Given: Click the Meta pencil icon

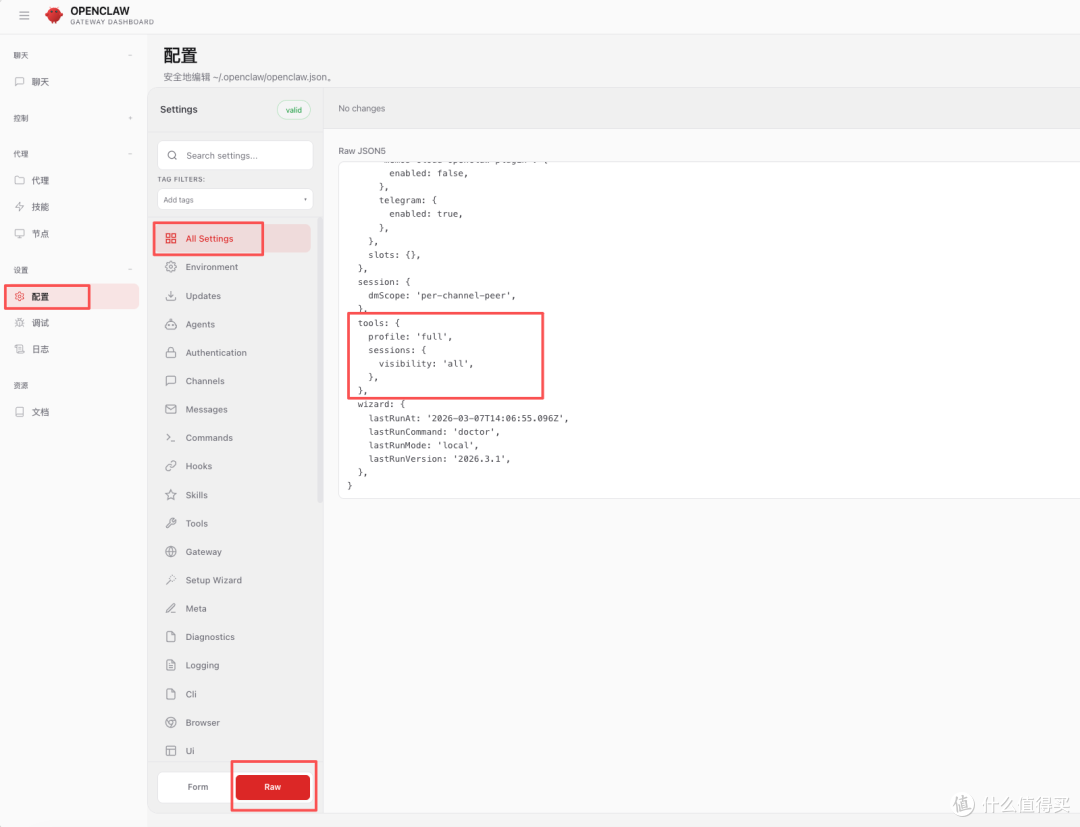Looking at the screenshot, I should [x=171, y=608].
